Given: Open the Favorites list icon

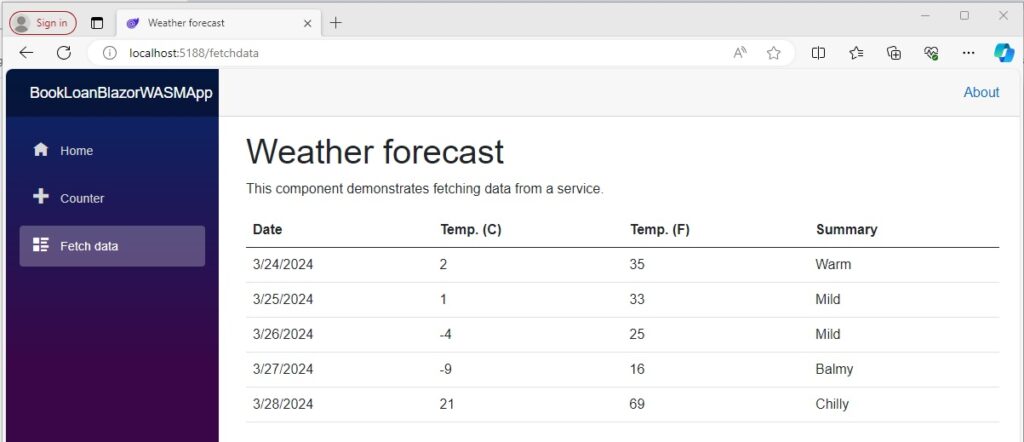Looking at the screenshot, I should click(x=856, y=53).
